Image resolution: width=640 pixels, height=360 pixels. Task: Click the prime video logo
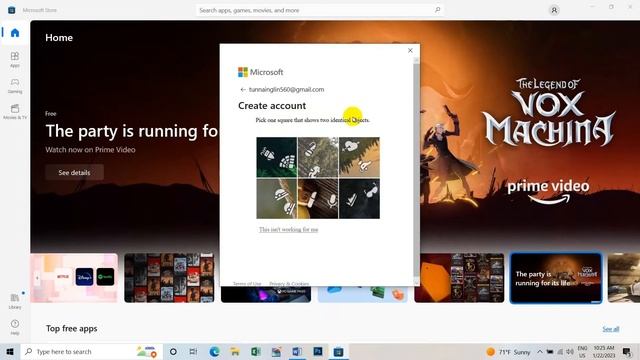[548, 192]
